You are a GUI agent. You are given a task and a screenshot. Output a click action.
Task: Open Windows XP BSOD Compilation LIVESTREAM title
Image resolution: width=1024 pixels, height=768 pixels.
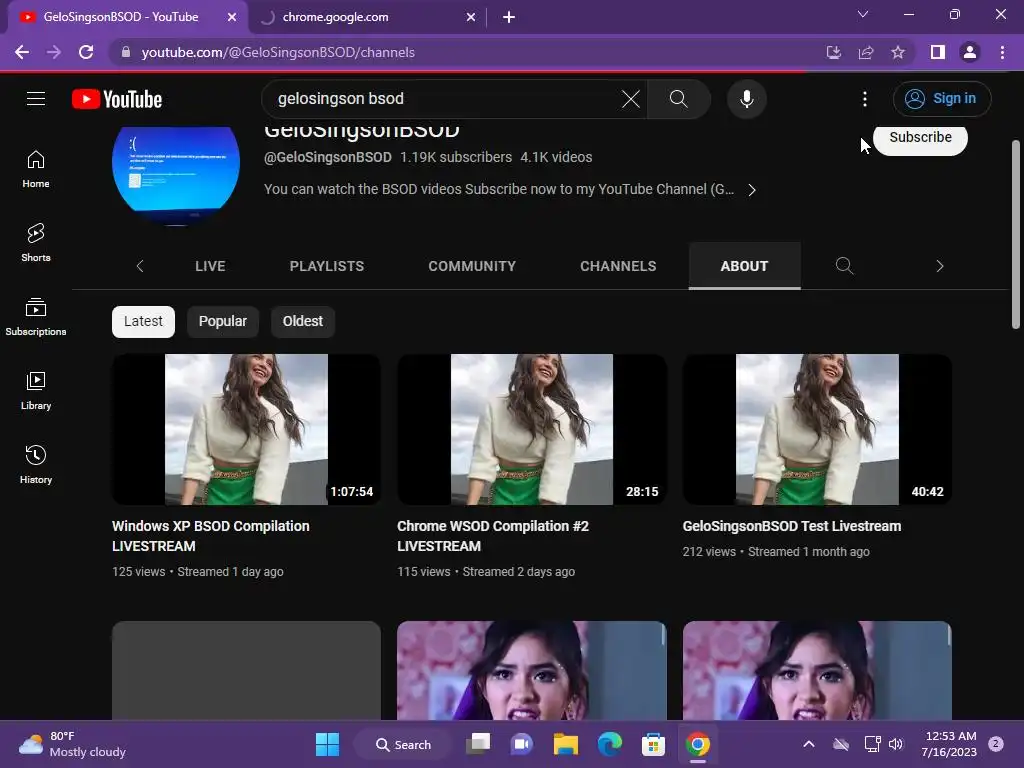(x=210, y=536)
